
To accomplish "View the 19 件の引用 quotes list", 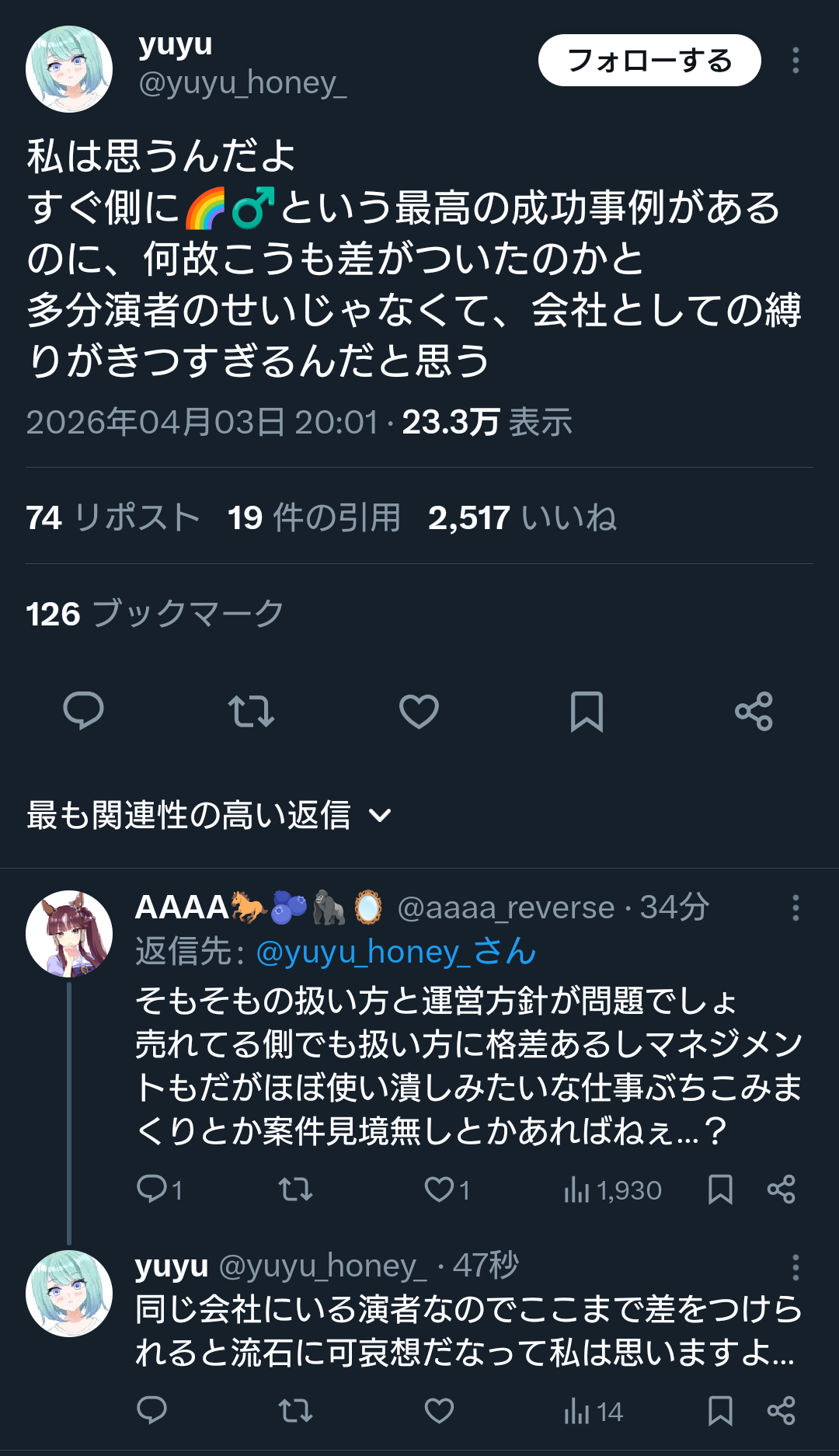I will click(x=314, y=517).
